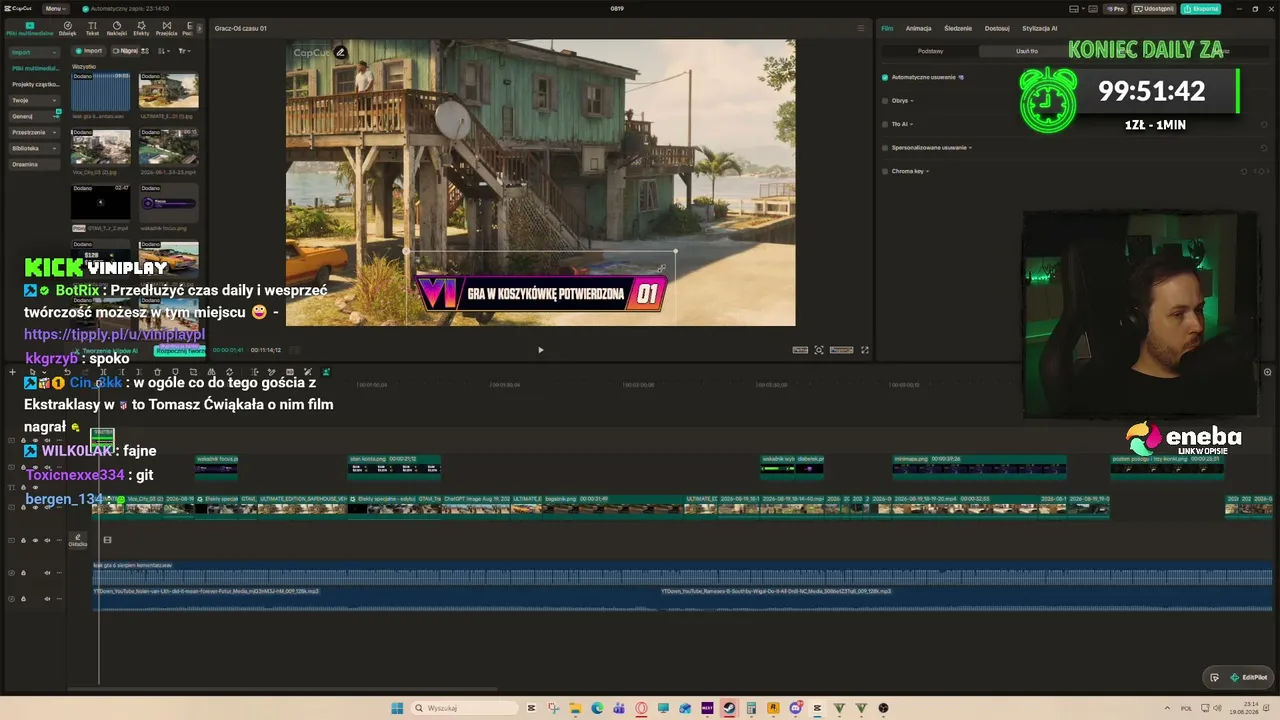
Task: Enable the Tło AI checkbox
Action: (x=885, y=124)
